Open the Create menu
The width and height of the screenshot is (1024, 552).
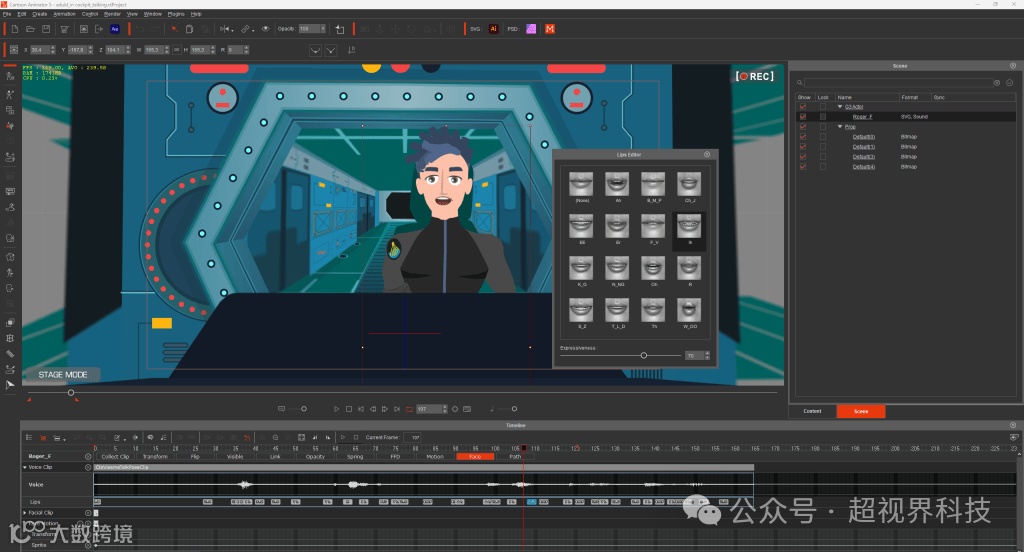[39, 14]
